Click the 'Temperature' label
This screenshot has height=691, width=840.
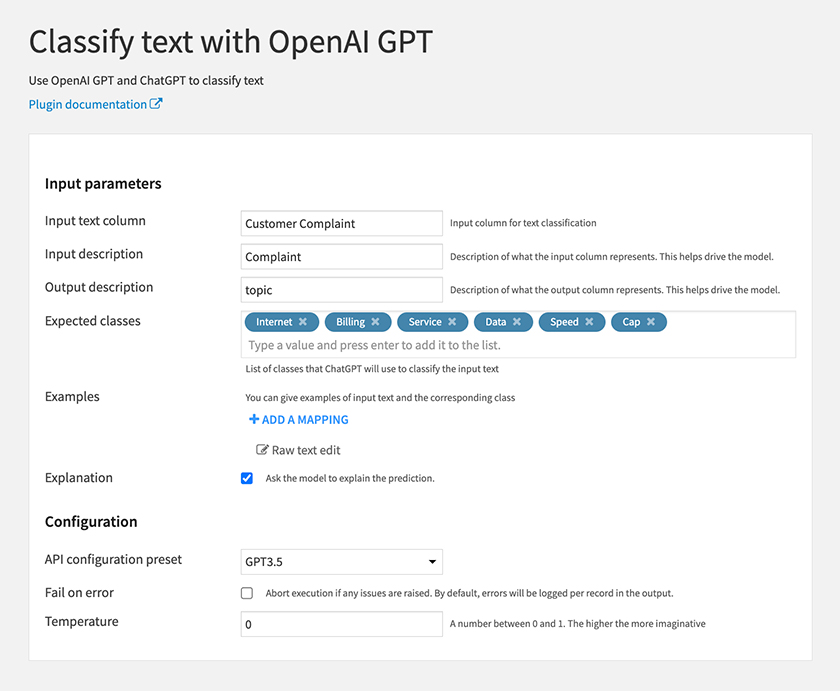tap(82, 622)
